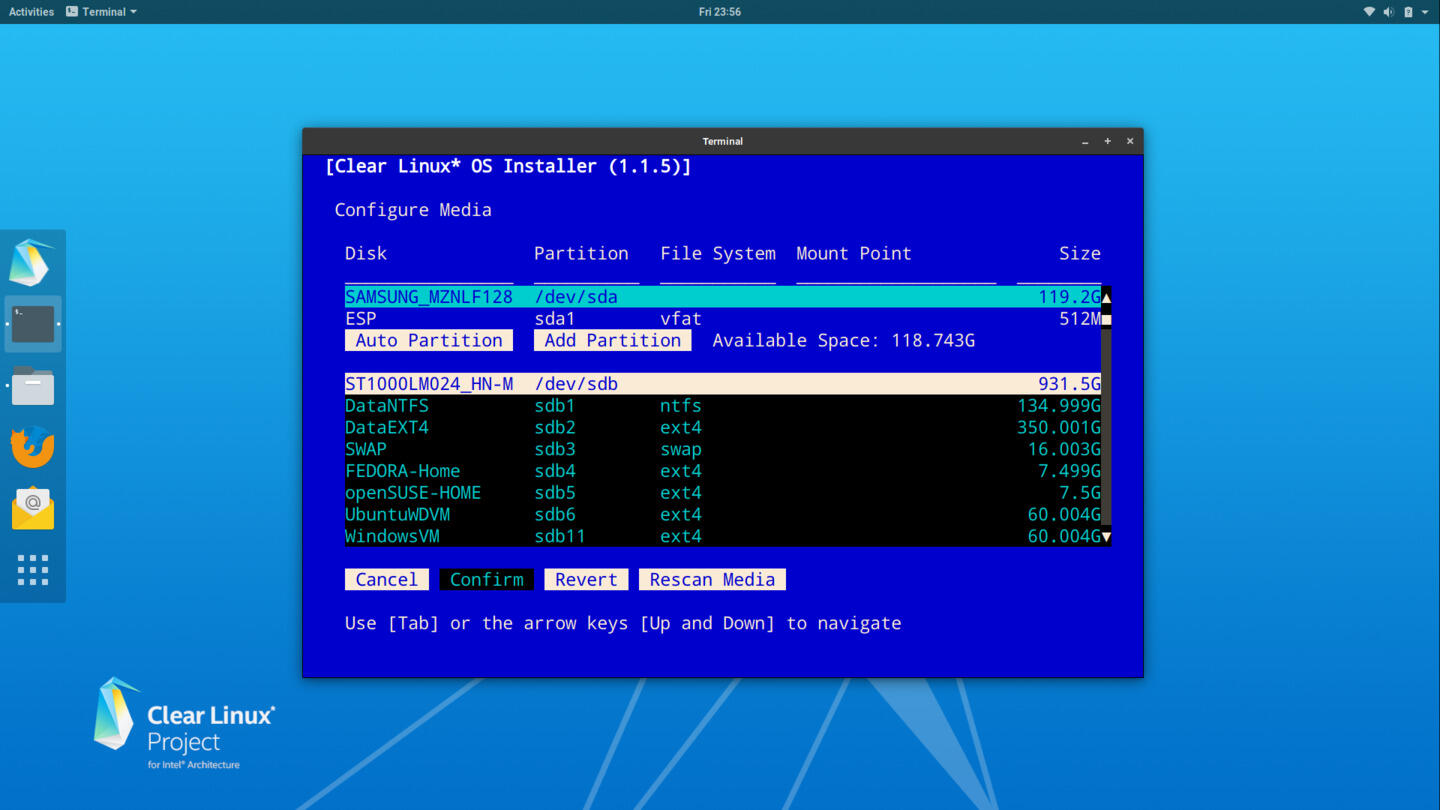Screen dimensions: 1440x810
Task: Open the mail client dock icon
Action: [33, 508]
